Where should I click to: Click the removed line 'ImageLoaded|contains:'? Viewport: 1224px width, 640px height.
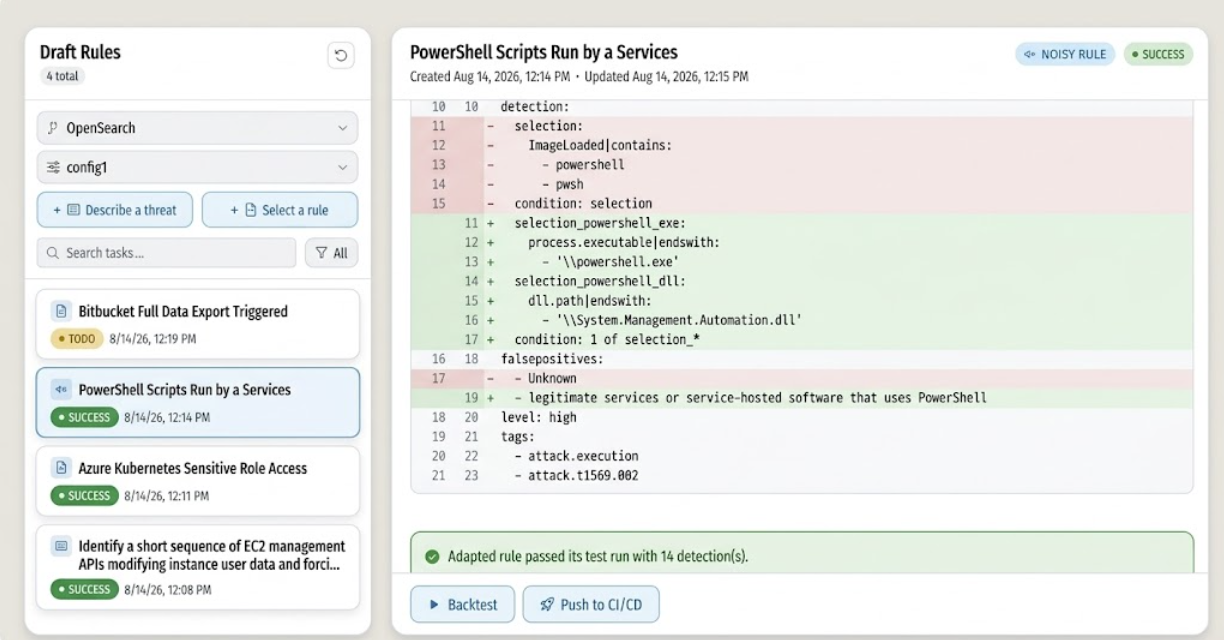tap(802, 145)
